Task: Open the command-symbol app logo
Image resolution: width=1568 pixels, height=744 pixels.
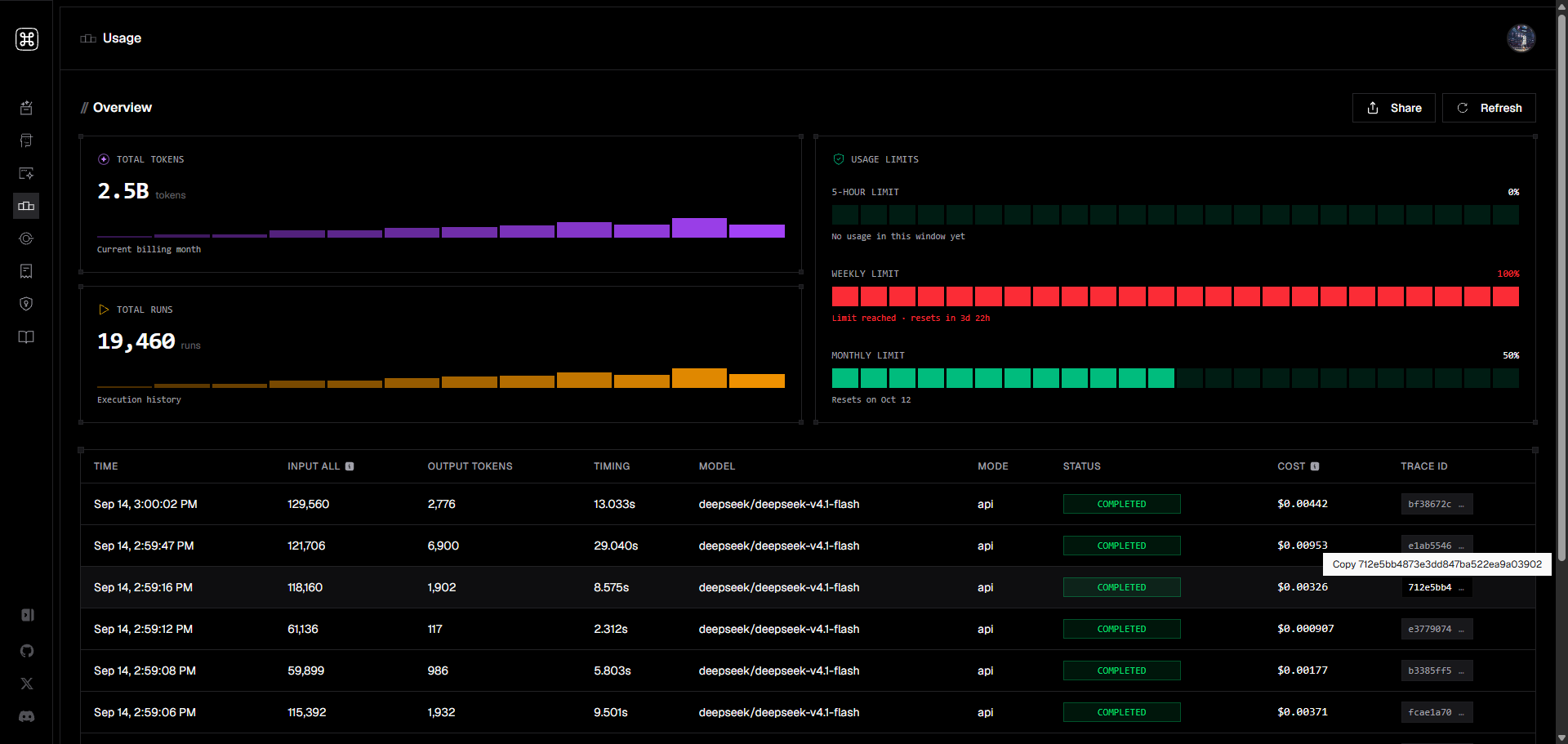Action: point(27,38)
